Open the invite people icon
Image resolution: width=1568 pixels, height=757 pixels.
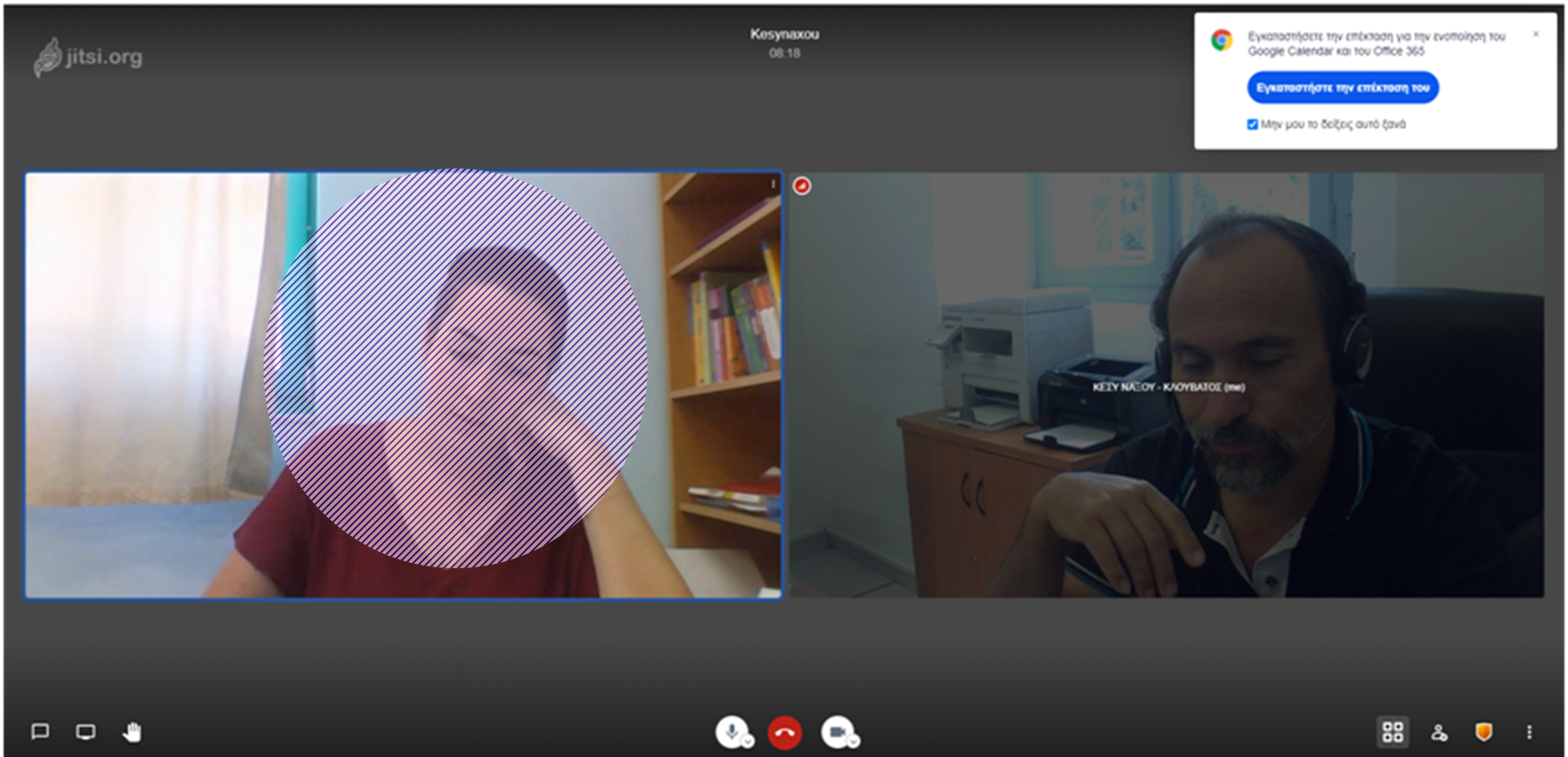1439,732
